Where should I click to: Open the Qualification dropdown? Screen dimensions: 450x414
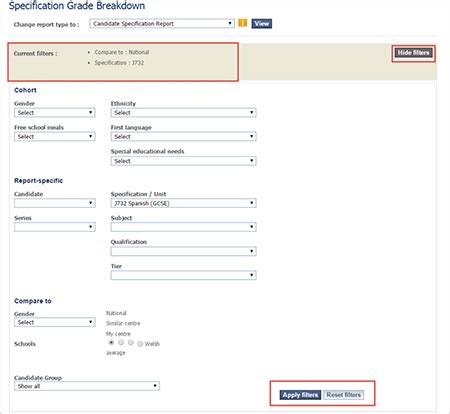(x=183, y=251)
